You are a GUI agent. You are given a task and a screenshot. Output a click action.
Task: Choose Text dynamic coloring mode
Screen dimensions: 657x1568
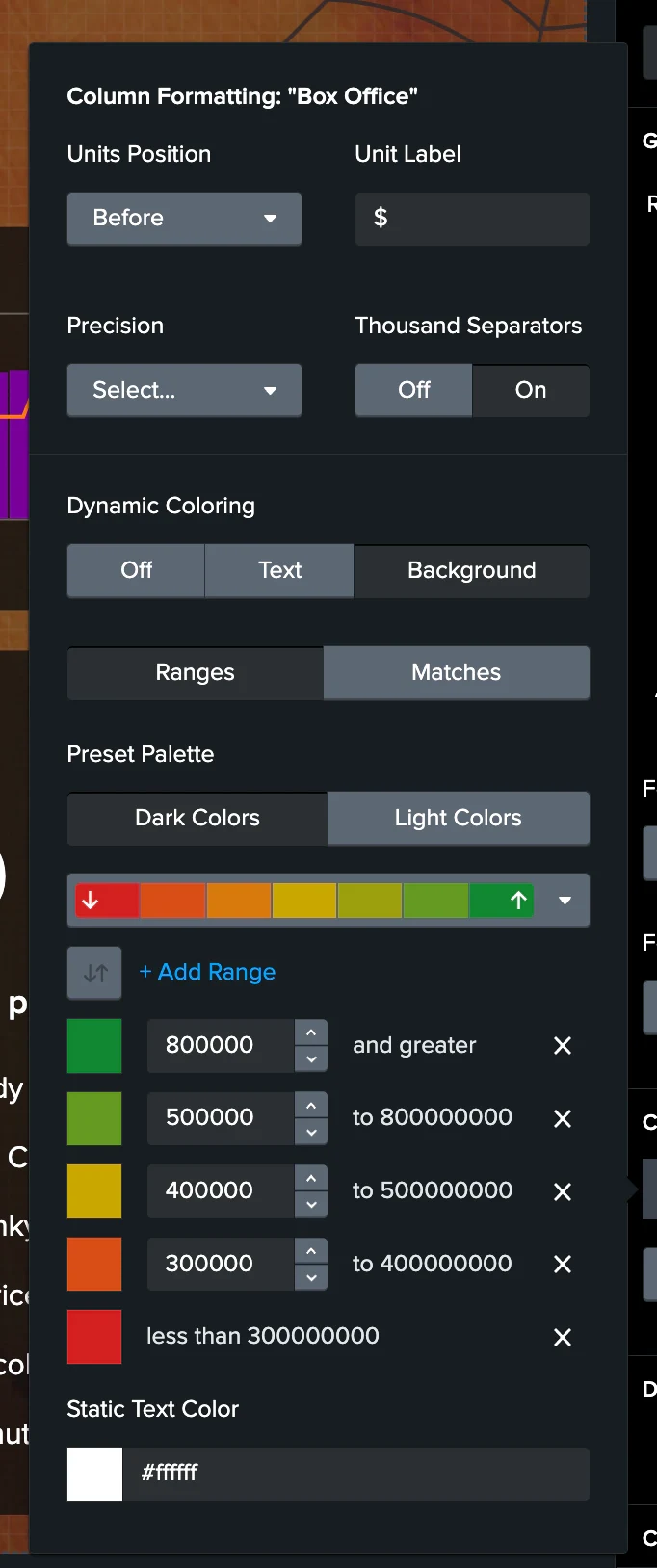click(x=279, y=570)
